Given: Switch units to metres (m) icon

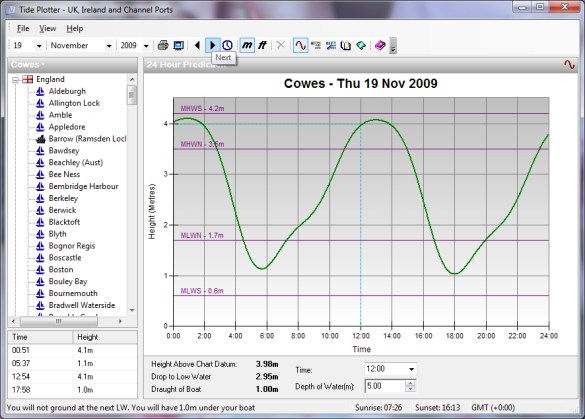Looking at the screenshot, I should pos(247,46).
